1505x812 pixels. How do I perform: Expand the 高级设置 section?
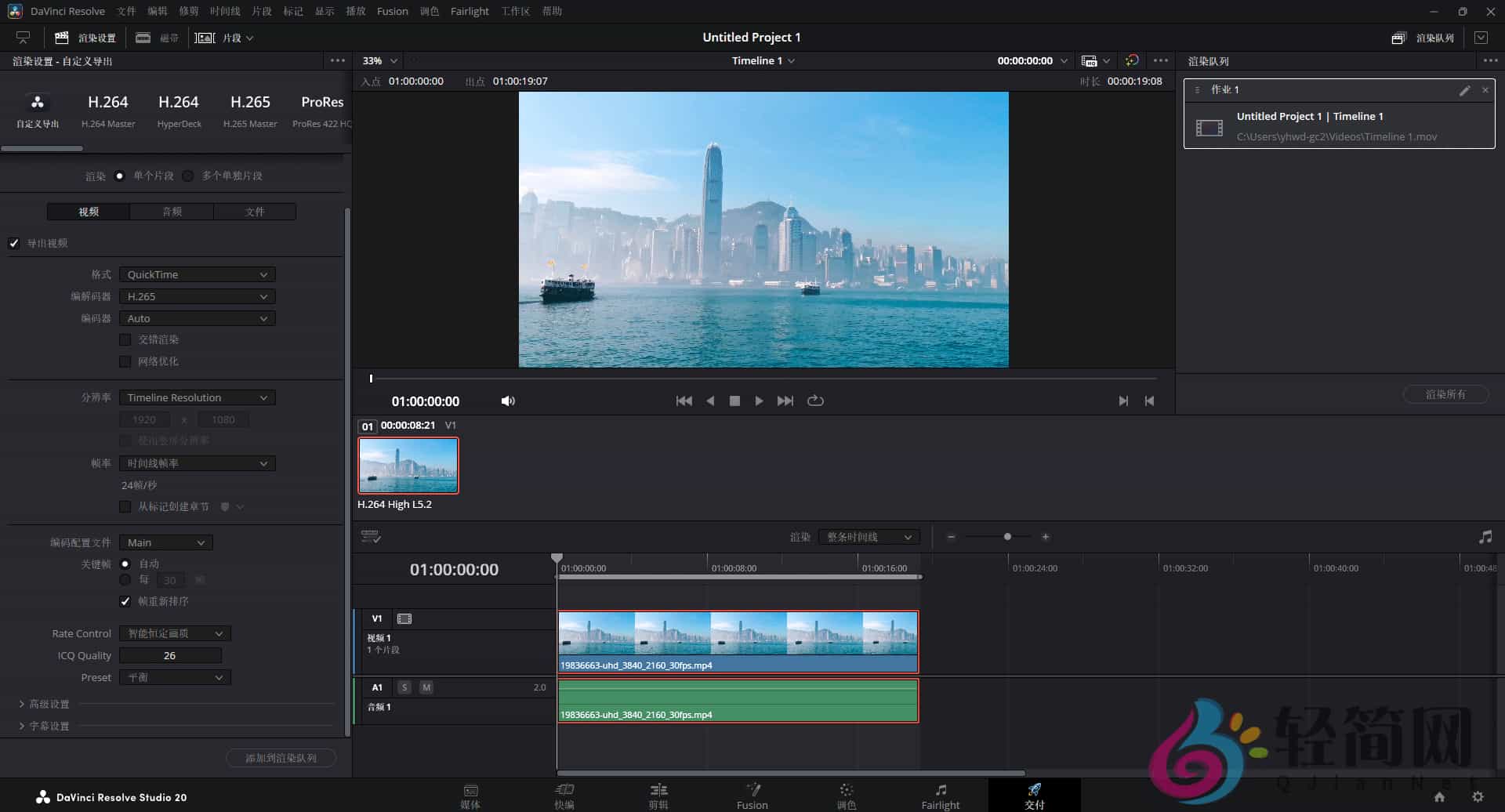point(45,704)
